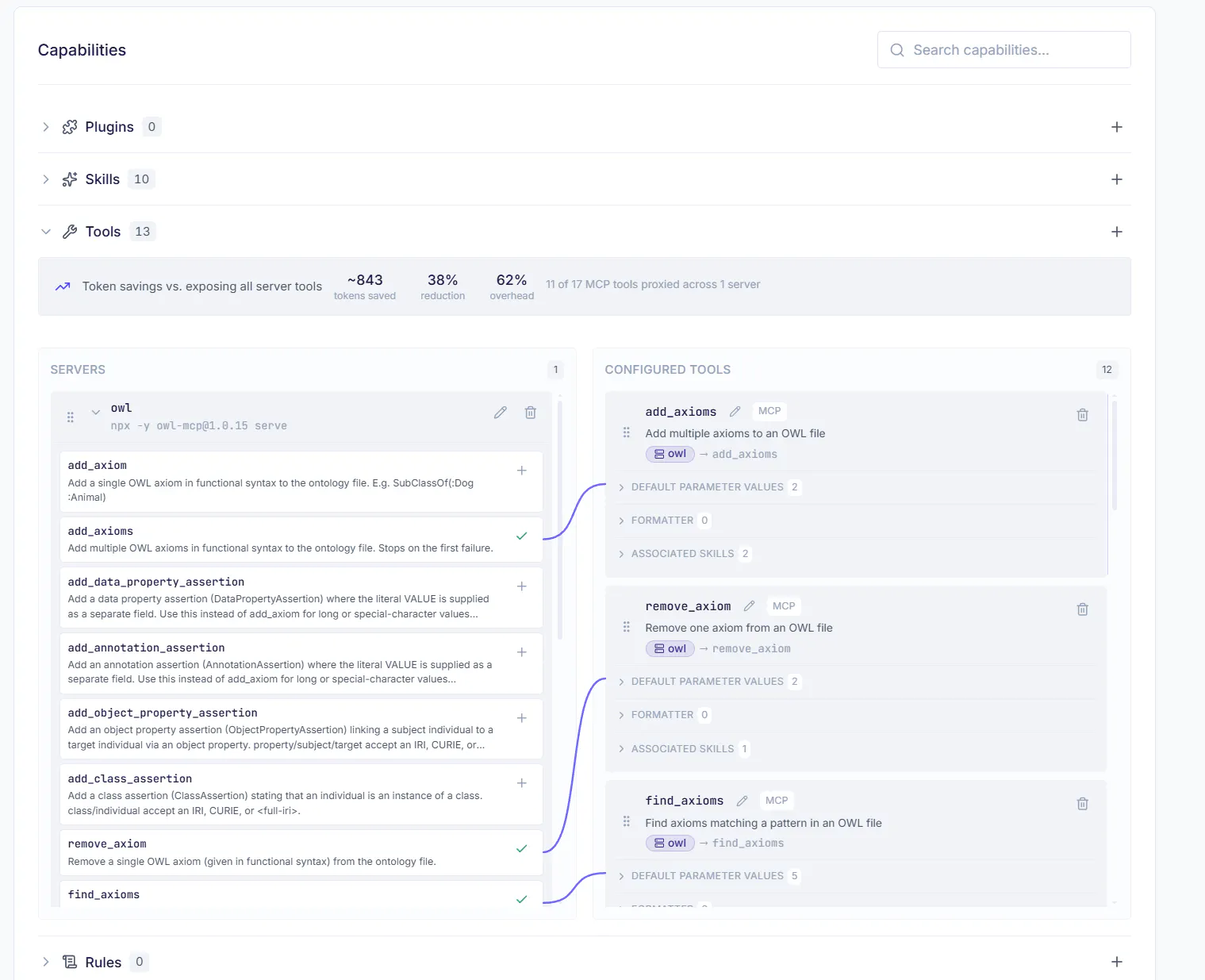Delete the owl server with trash icon
Image resolution: width=1205 pixels, height=980 pixels.
point(531,413)
